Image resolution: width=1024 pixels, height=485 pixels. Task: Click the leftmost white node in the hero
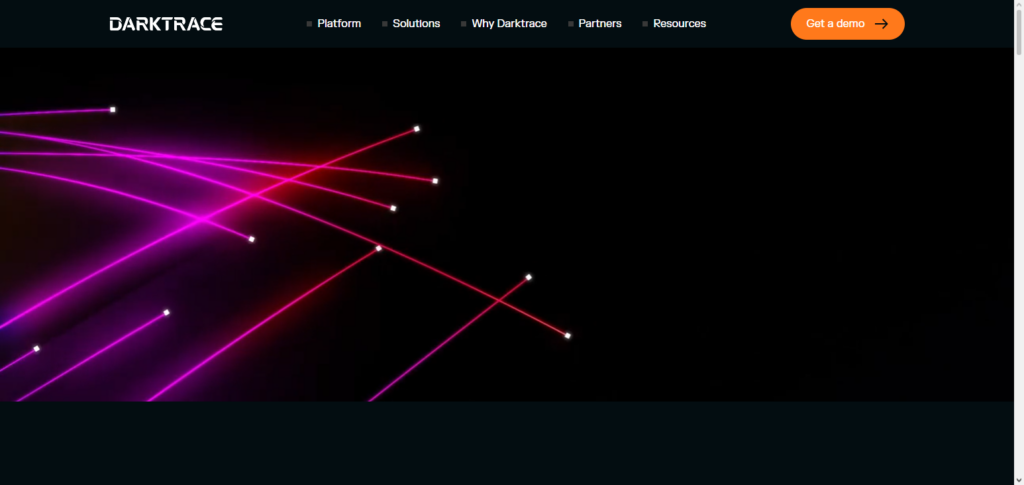(x=36, y=348)
